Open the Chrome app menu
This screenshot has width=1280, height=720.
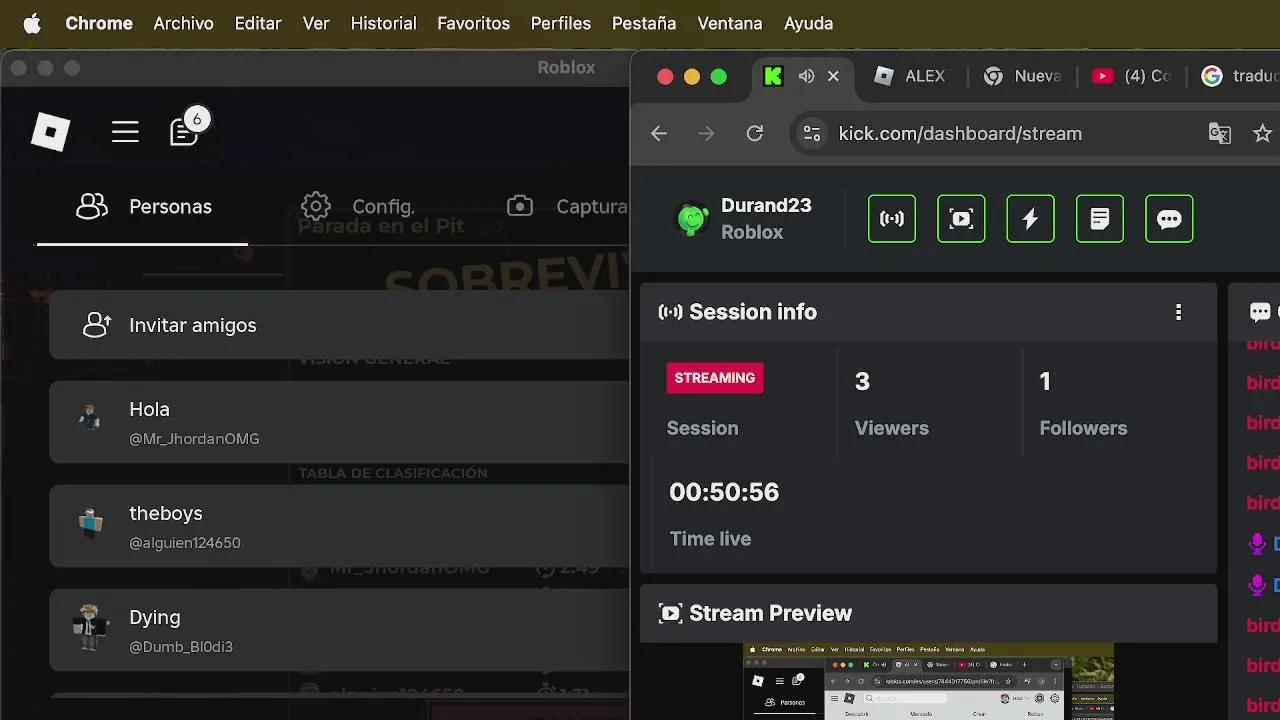pyautogui.click(x=99, y=23)
